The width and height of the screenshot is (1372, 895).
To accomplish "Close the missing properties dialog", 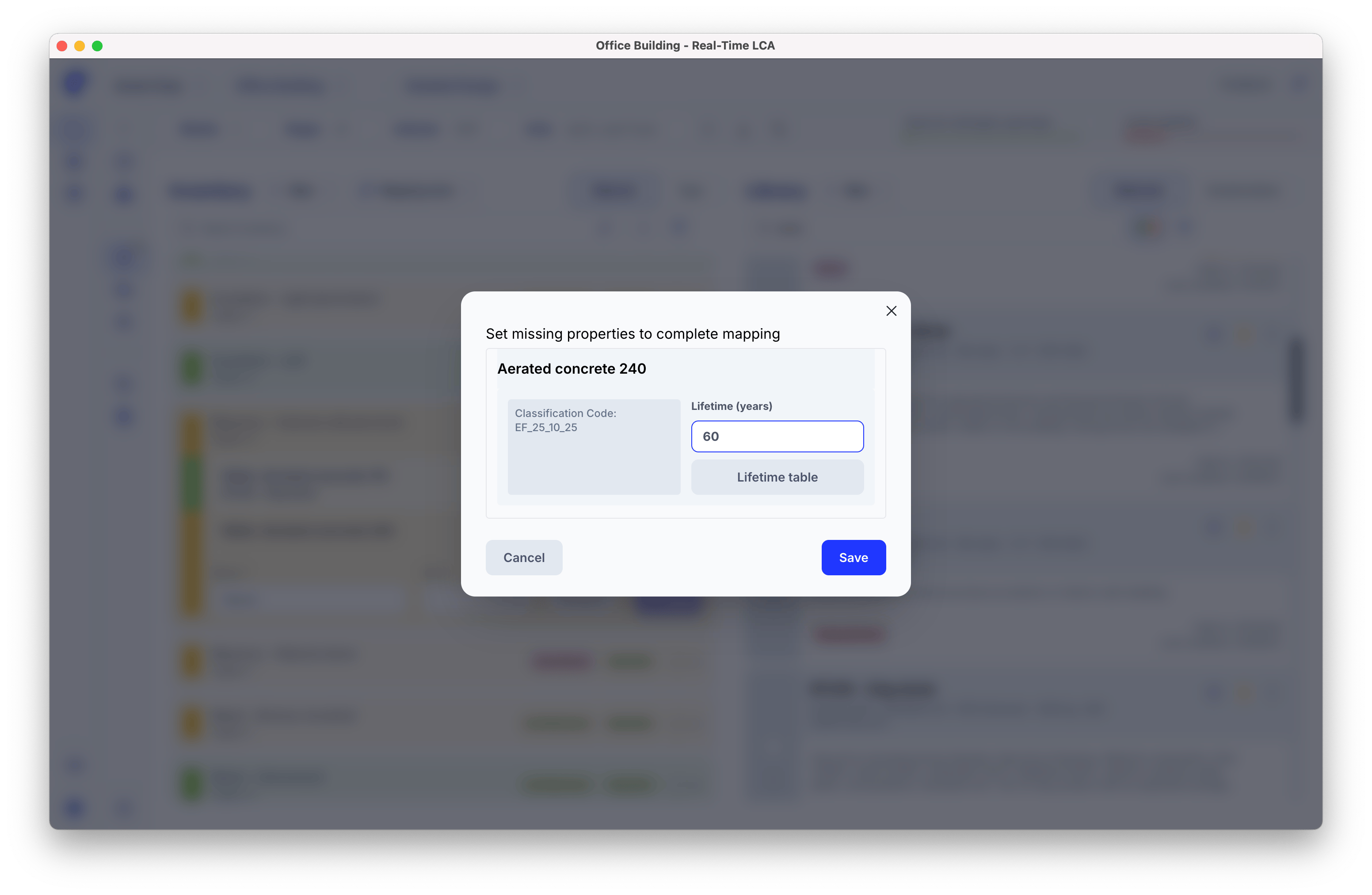I will pos(891,311).
